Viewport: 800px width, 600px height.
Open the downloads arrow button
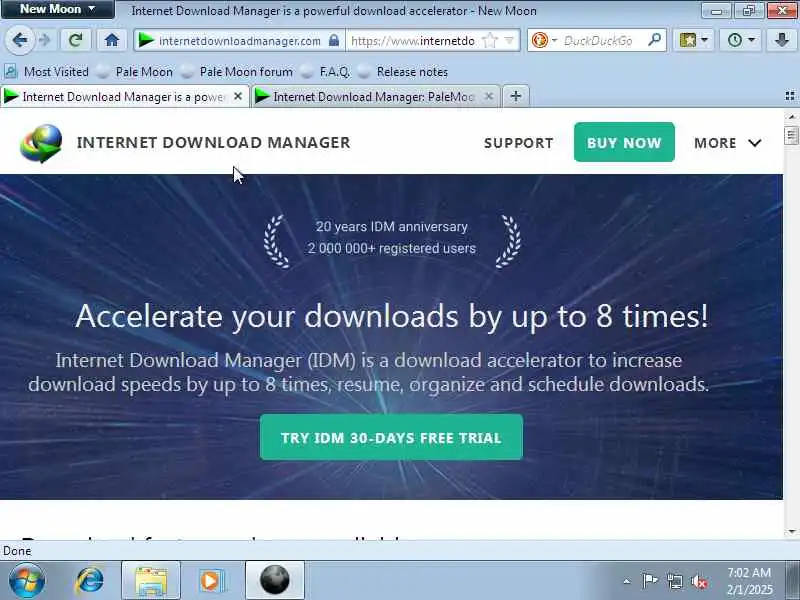tap(782, 40)
